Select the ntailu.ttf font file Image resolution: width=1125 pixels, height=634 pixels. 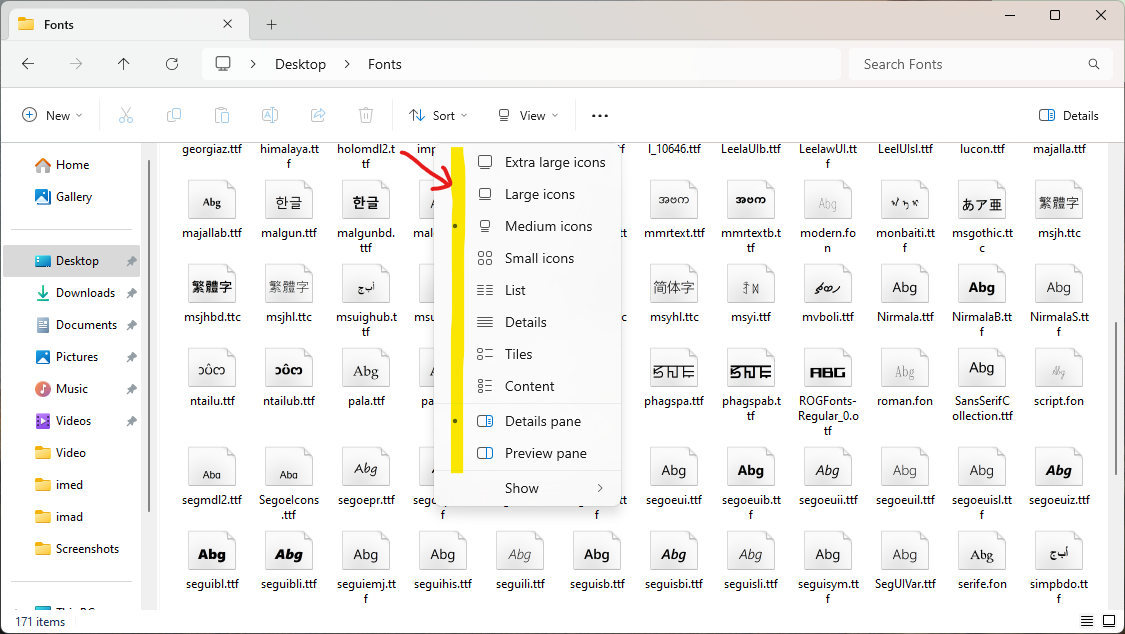(x=212, y=378)
